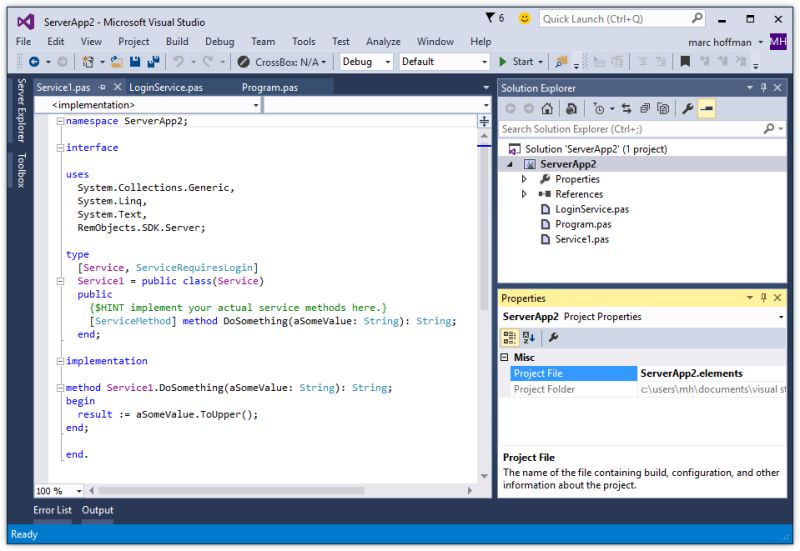
Task: Collapse the ServerApp2 project node
Action: click(510, 164)
